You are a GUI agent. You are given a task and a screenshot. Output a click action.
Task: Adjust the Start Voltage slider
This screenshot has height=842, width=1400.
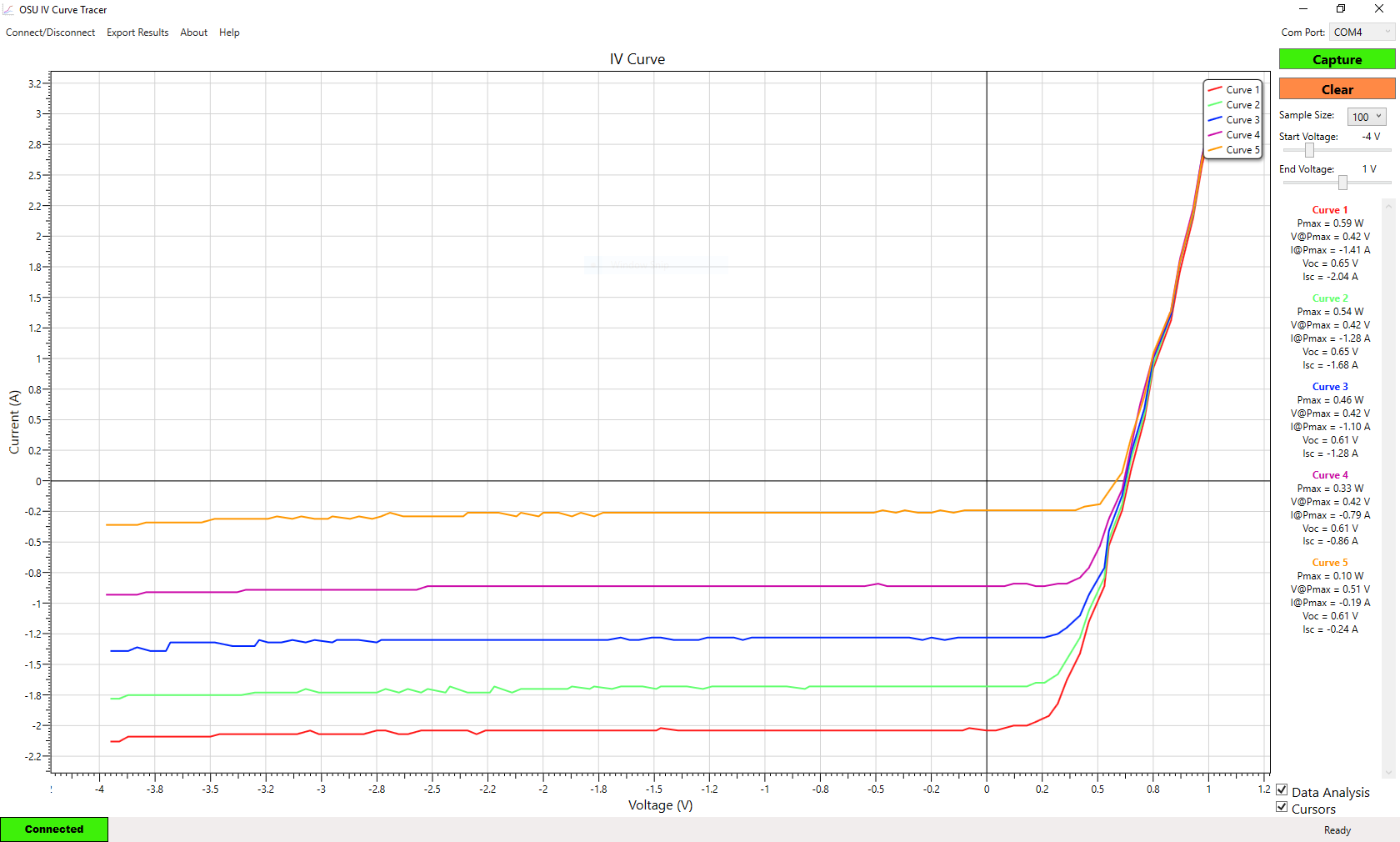pyautogui.click(x=1308, y=151)
